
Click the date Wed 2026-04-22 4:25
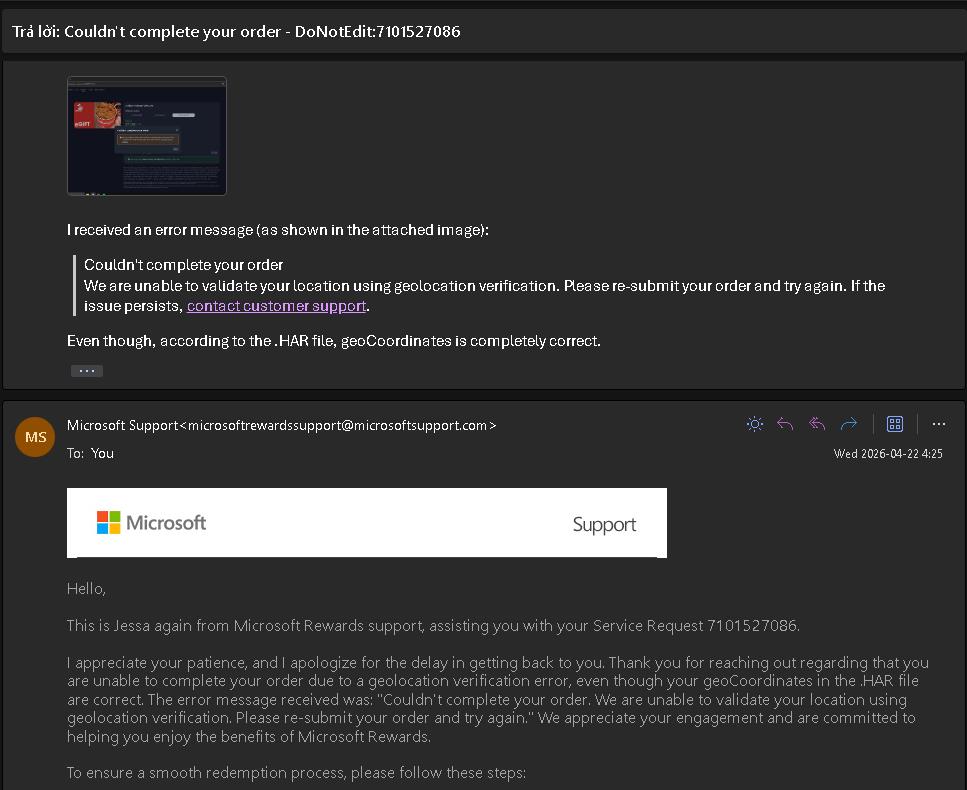click(x=888, y=454)
